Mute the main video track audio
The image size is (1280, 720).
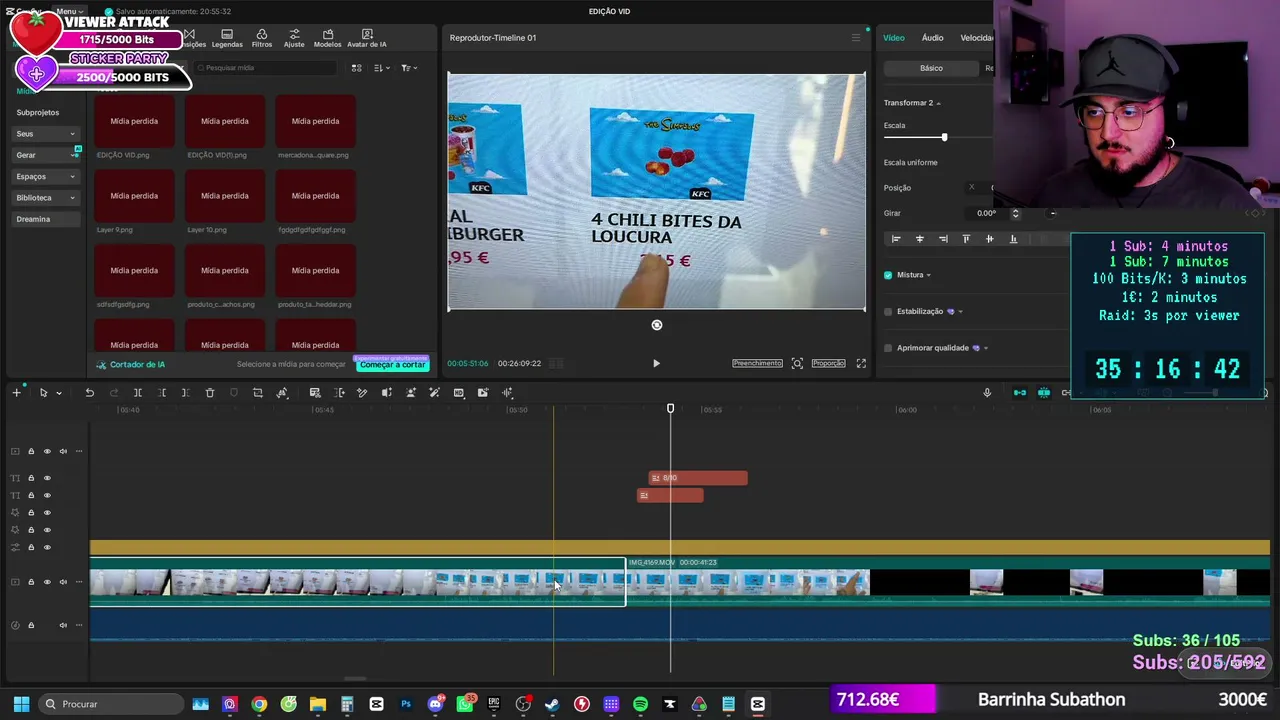coord(63,582)
